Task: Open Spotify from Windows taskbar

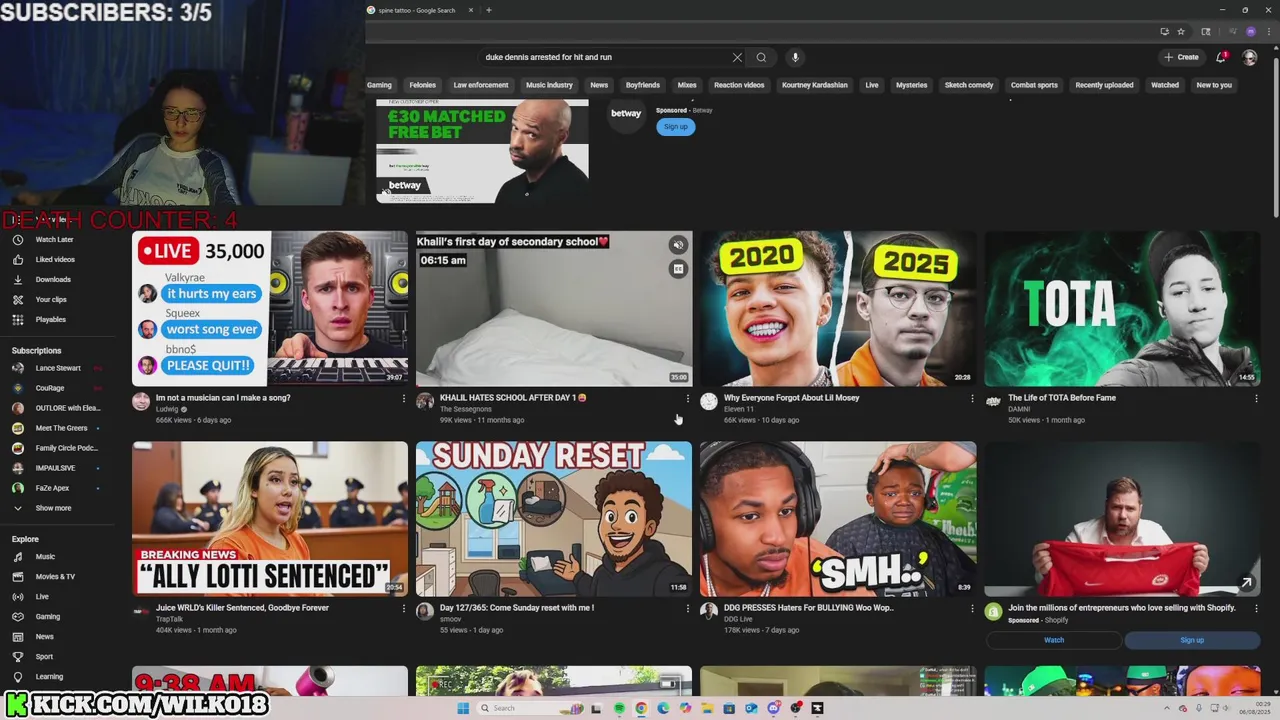Action: (619, 708)
